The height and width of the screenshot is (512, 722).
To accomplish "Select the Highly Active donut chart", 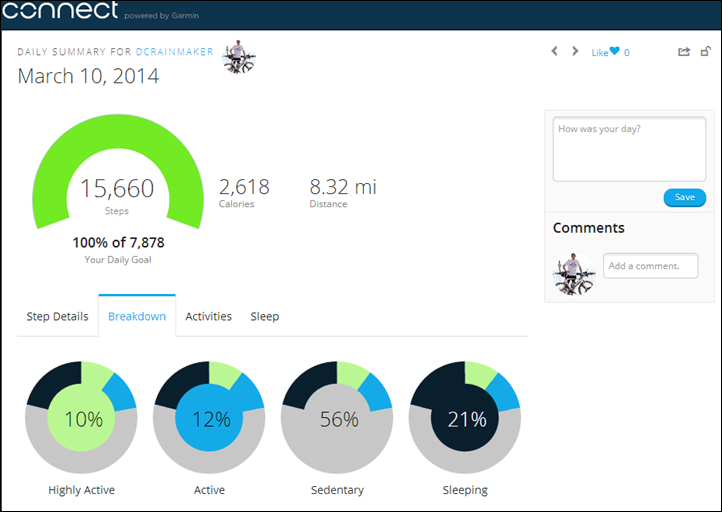I will point(82,418).
